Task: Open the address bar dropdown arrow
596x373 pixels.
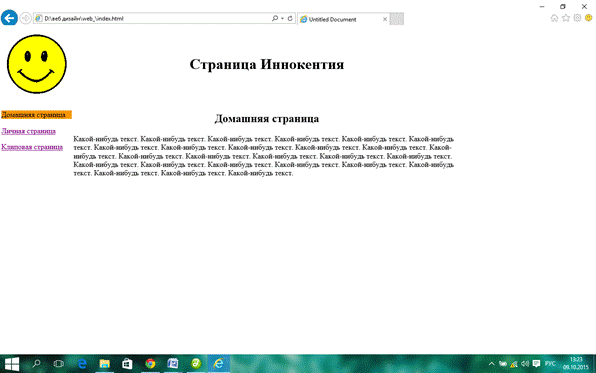Action: coord(282,19)
